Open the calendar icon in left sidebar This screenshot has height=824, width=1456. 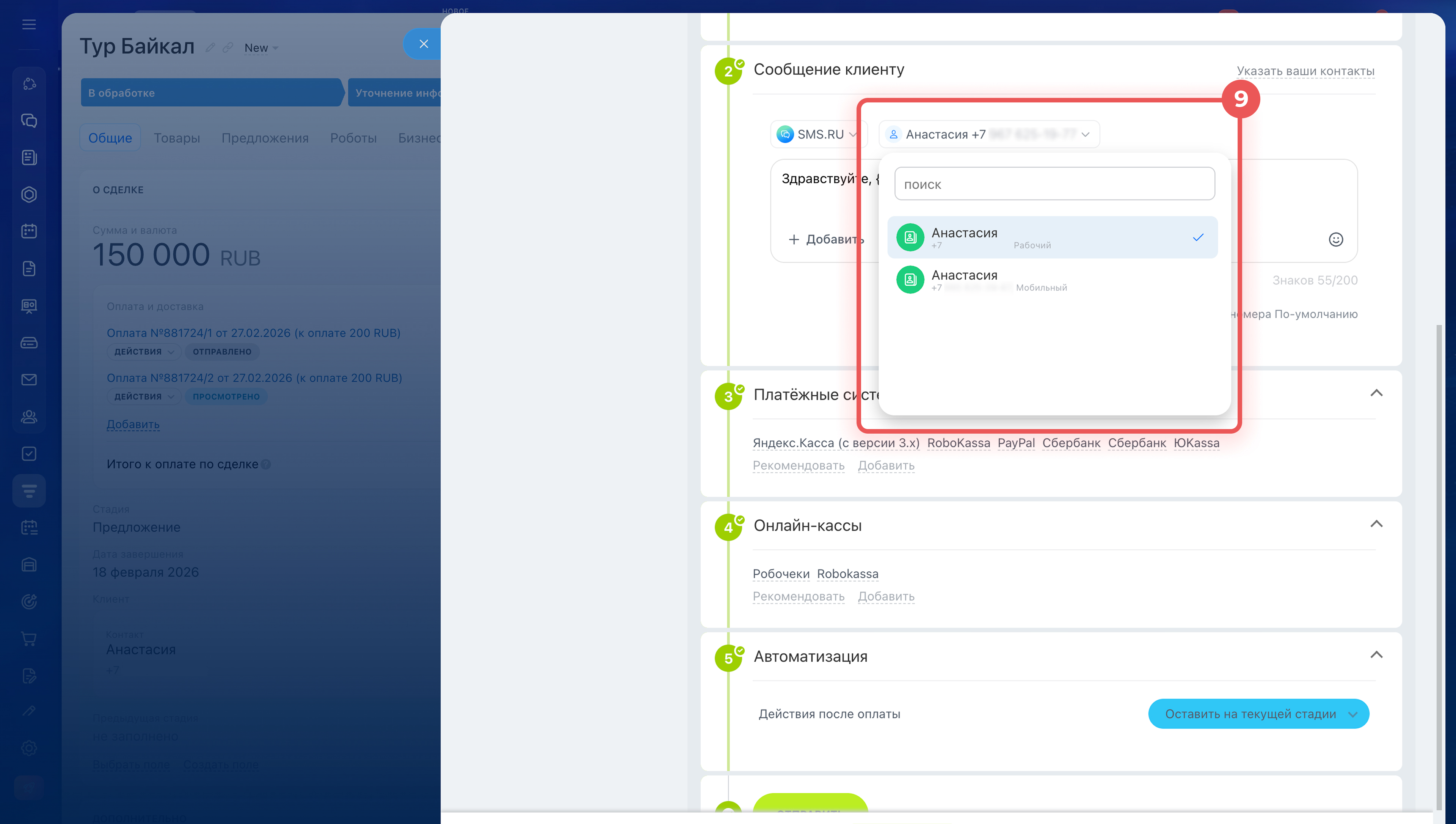click(29, 231)
